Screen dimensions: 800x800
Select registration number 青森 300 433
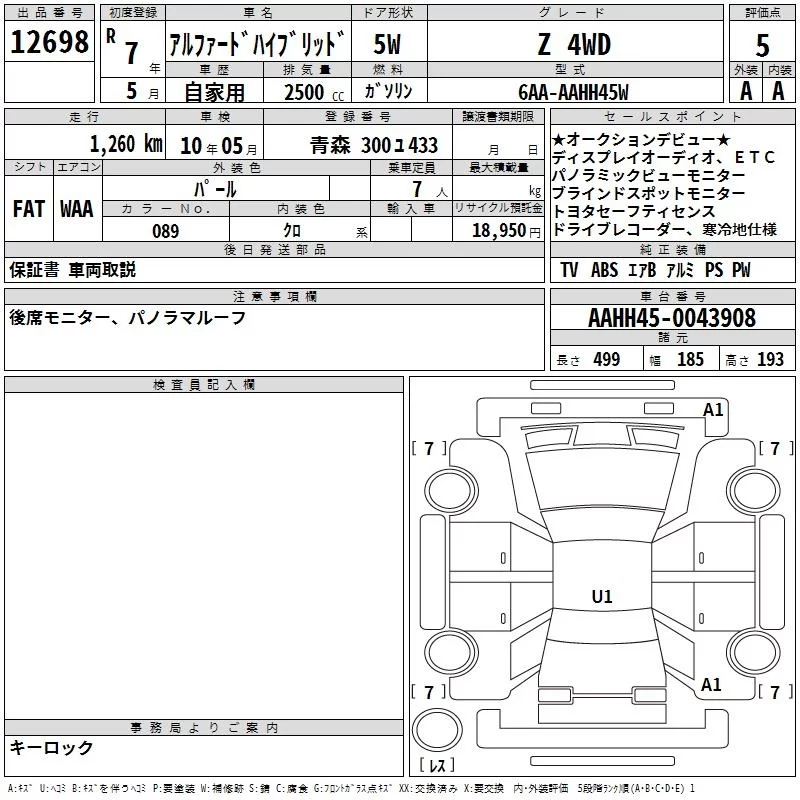tap(374, 146)
